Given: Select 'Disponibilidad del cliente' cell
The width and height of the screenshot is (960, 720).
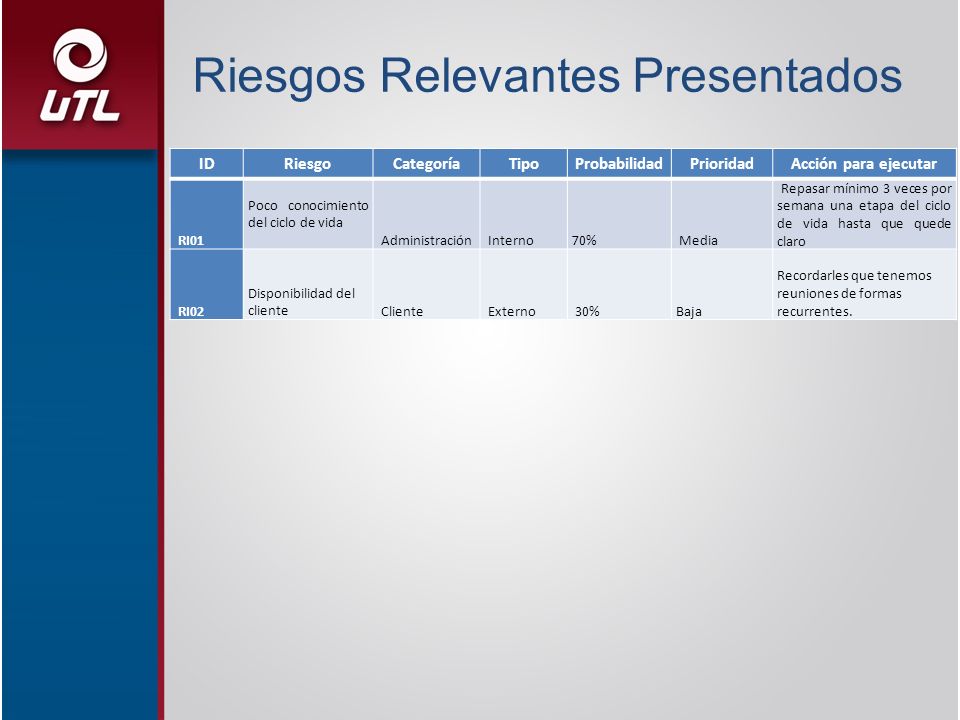Looking at the screenshot, I should pyautogui.click(x=308, y=284).
